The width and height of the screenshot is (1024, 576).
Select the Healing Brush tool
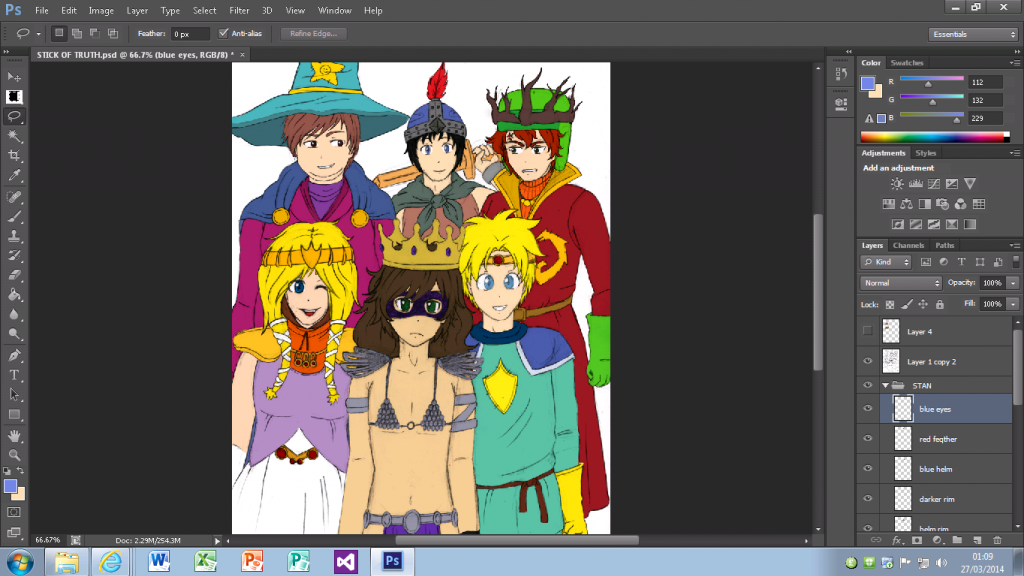pyautogui.click(x=14, y=197)
